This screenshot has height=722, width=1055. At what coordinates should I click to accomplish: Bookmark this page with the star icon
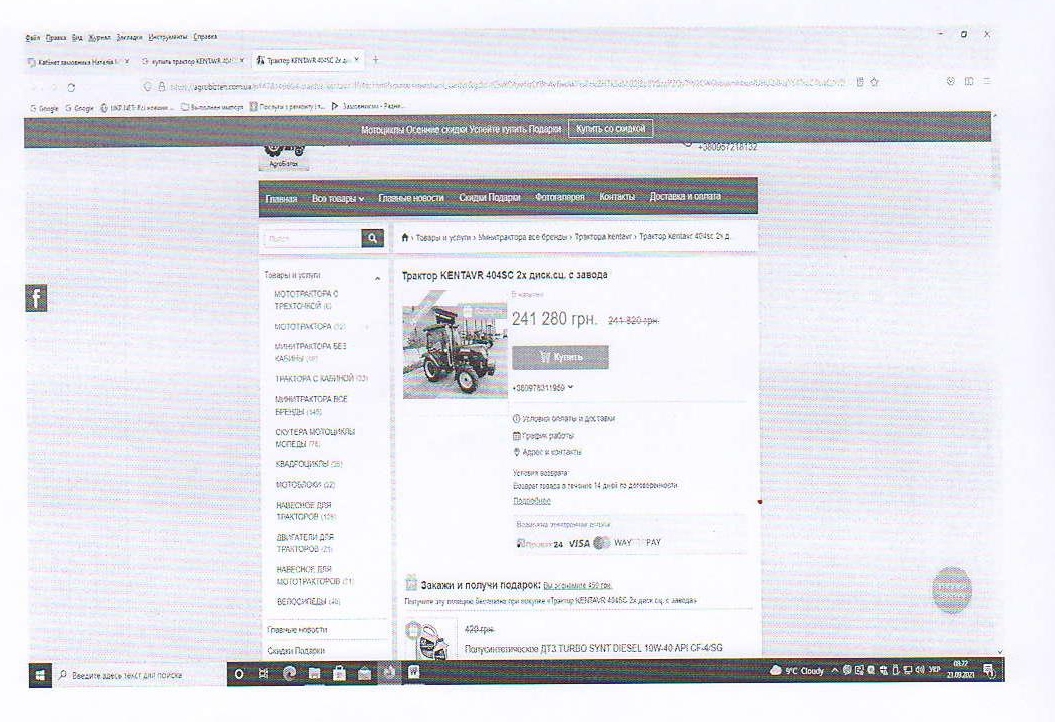pos(874,82)
